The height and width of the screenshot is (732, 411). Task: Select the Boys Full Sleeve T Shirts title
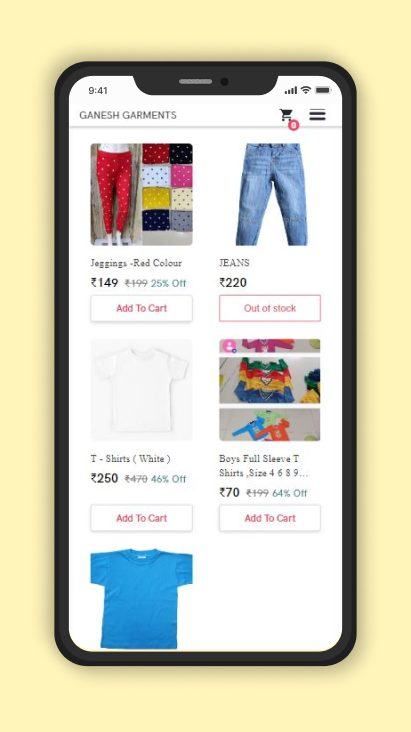tap(263, 465)
